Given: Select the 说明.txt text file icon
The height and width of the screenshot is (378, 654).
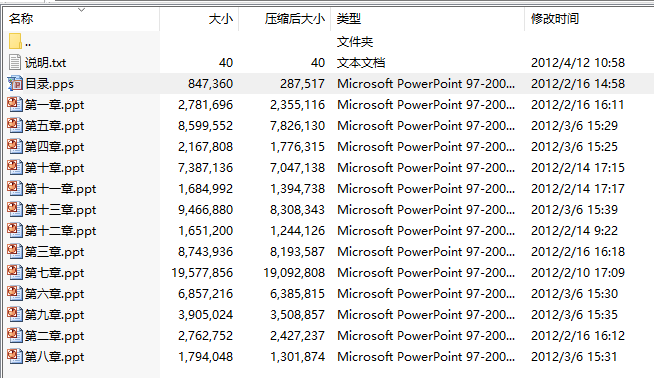Looking at the screenshot, I should coord(15,62).
